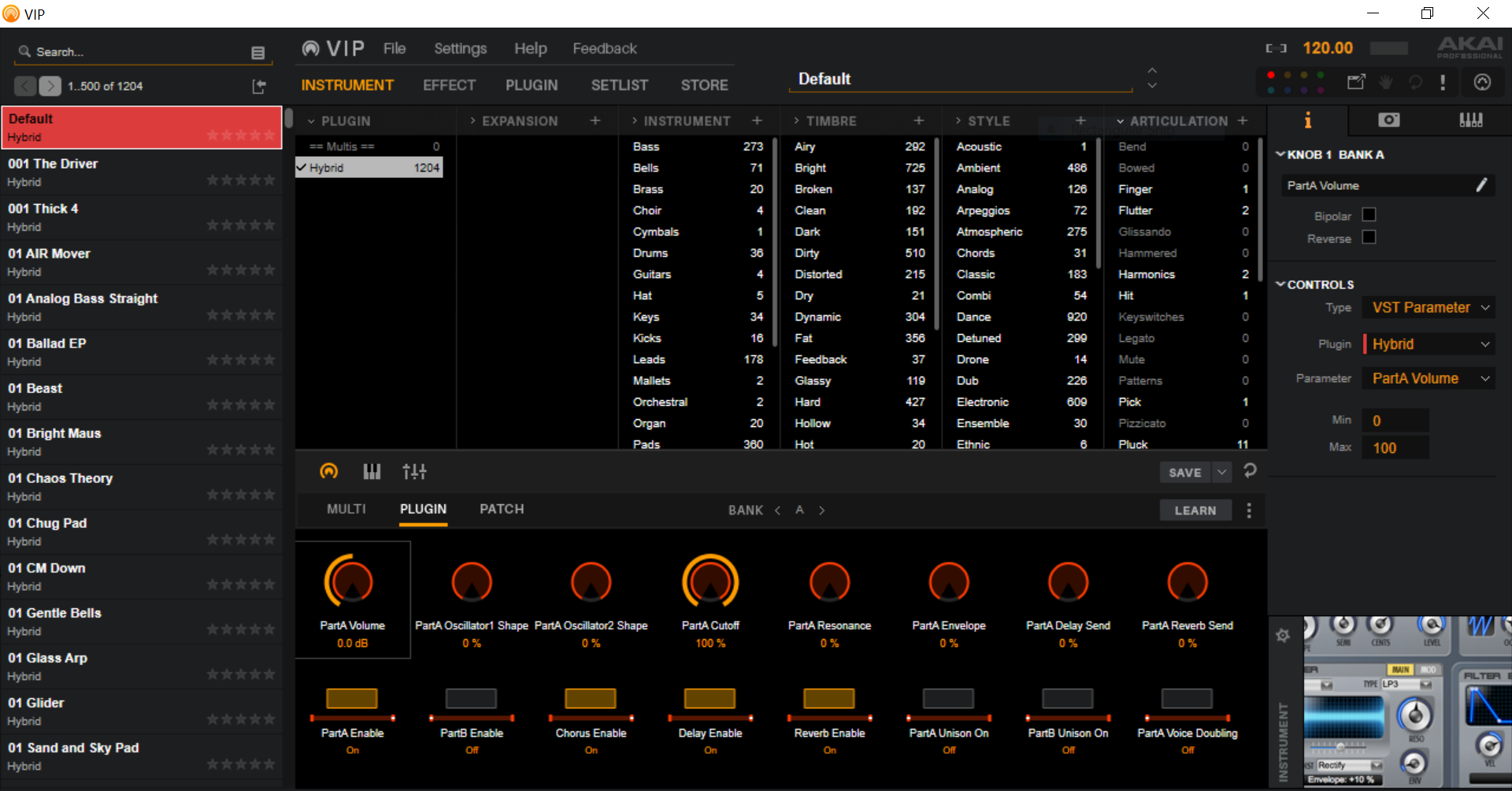This screenshot has height=791, width=1512.
Task: Select the 01 Beast patch
Action: 142,397
